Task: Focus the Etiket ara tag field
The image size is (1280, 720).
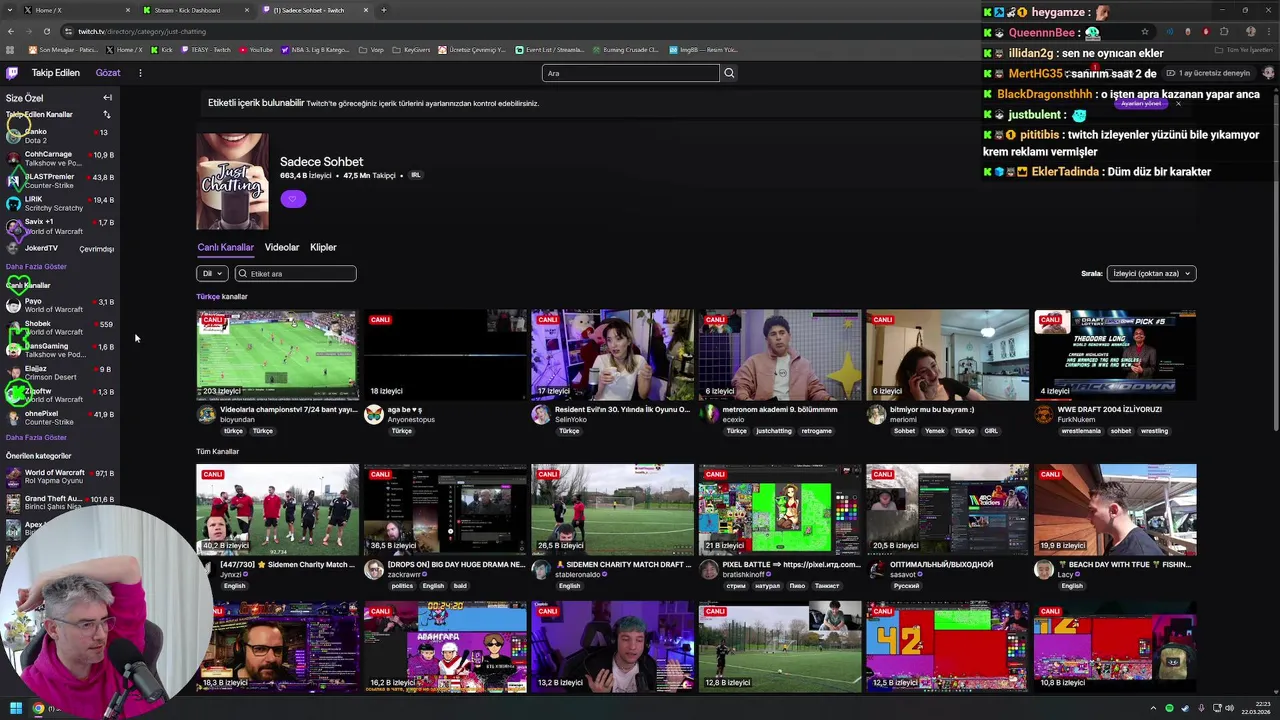Action: (295, 273)
